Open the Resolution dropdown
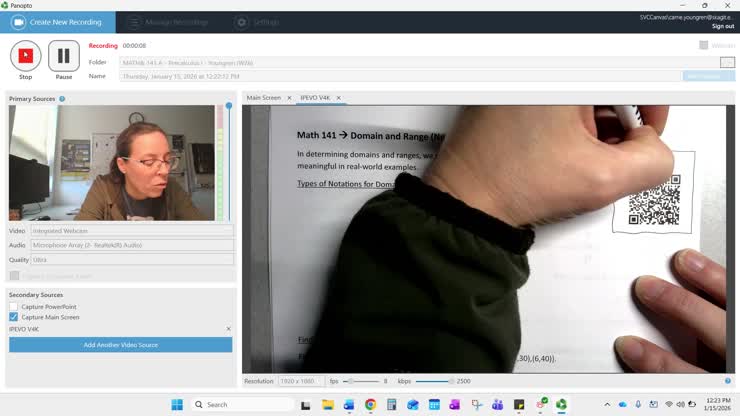 point(301,381)
